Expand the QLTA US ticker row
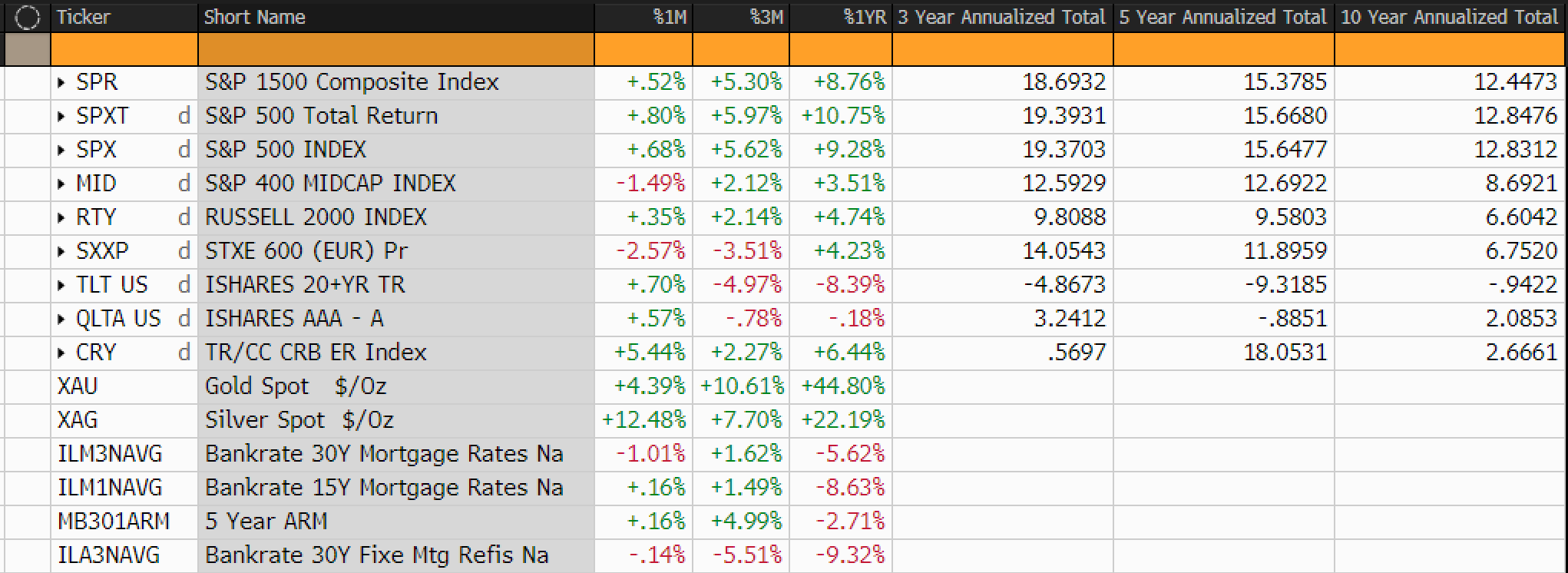Image resolution: width=1568 pixels, height=573 pixels. click(61, 319)
